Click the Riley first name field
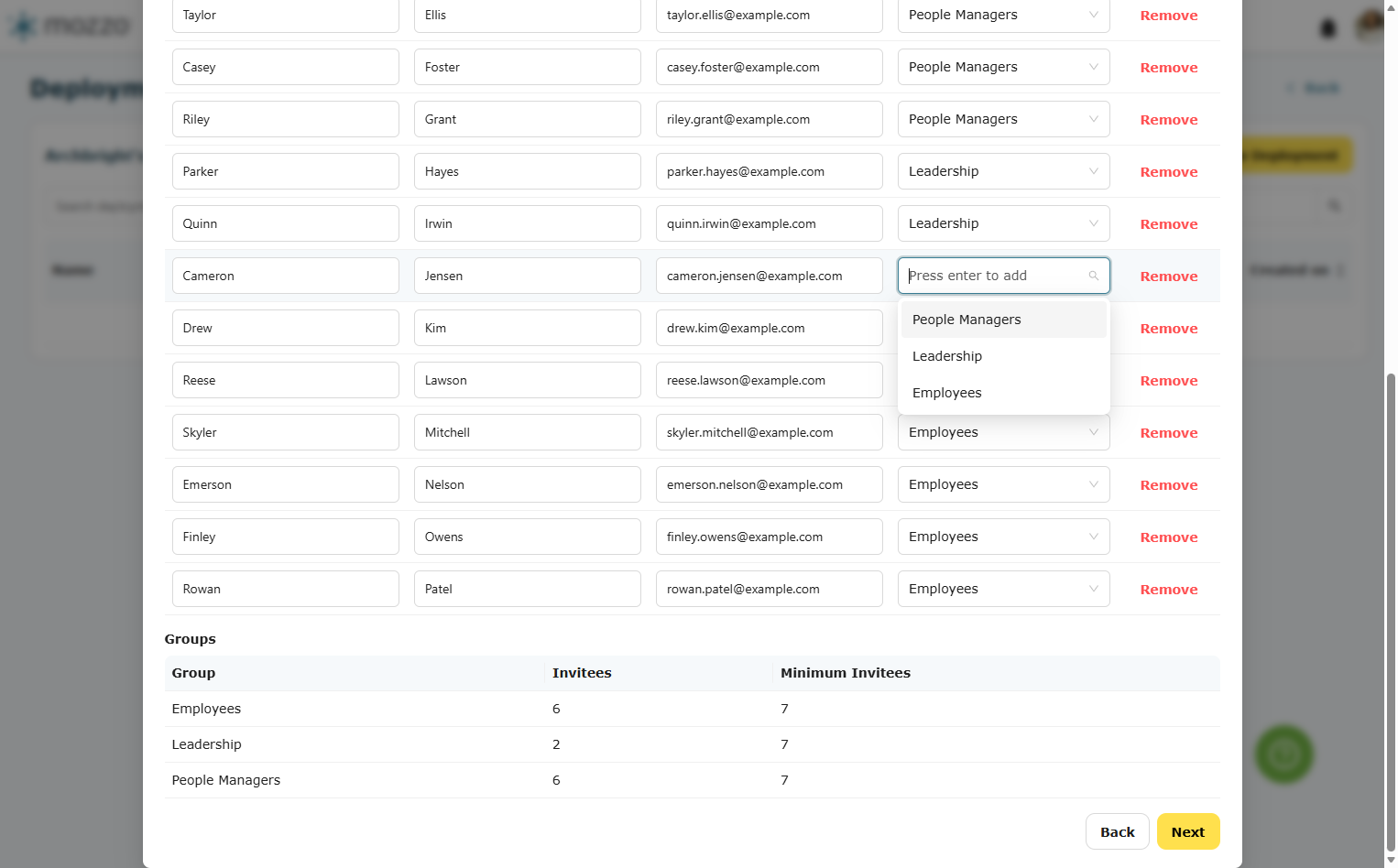1398x868 pixels. click(x=285, y=119)
